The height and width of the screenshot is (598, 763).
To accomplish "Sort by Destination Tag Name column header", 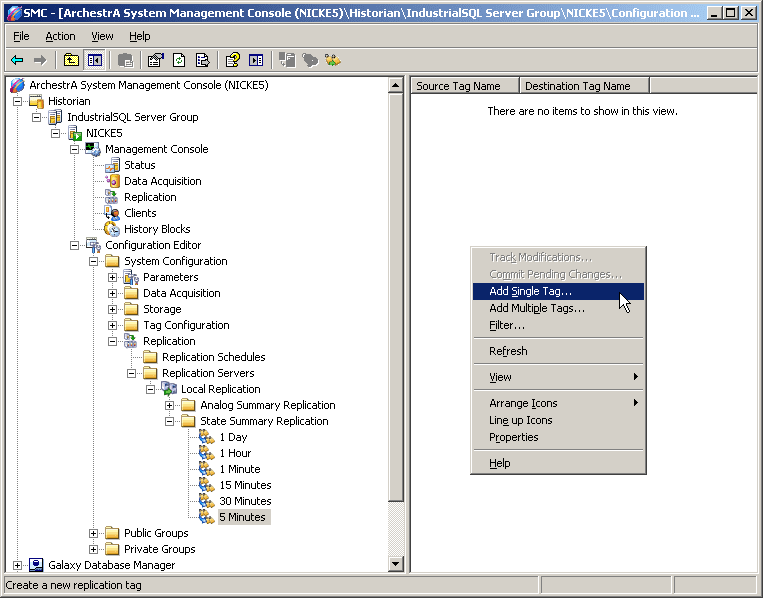I will click(x=584, y=86).
